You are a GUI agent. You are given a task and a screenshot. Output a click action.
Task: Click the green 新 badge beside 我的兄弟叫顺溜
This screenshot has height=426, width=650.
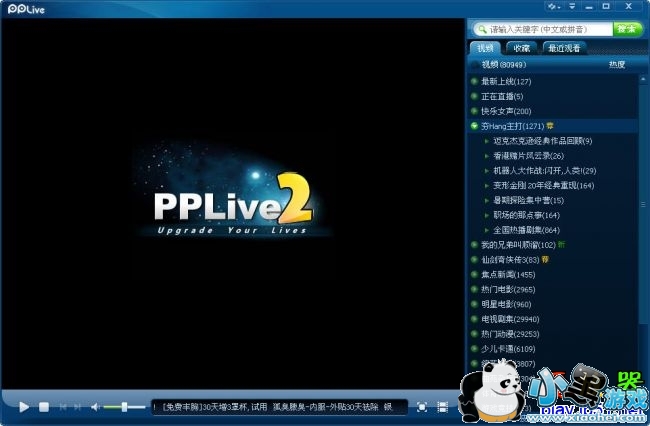pyautogui.click(x=561, y=244)
